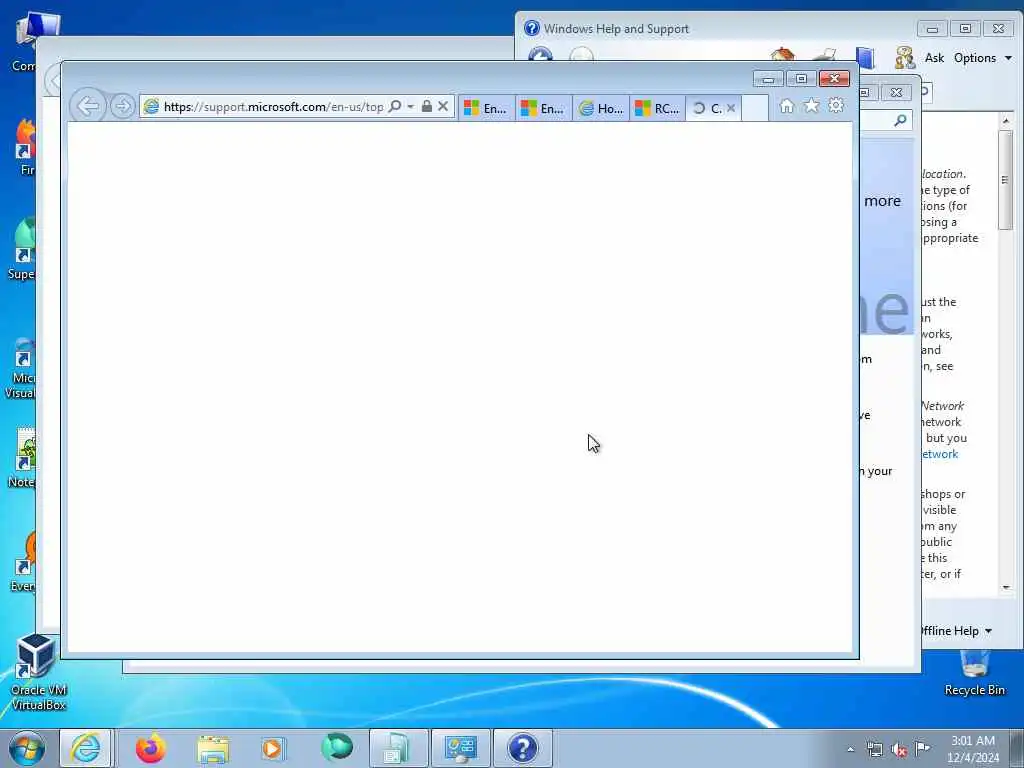The height and width of the screenshot is (768, 1024).
Task: Click the address bar search magnifier icon
Action: click(x=394, y=106)
